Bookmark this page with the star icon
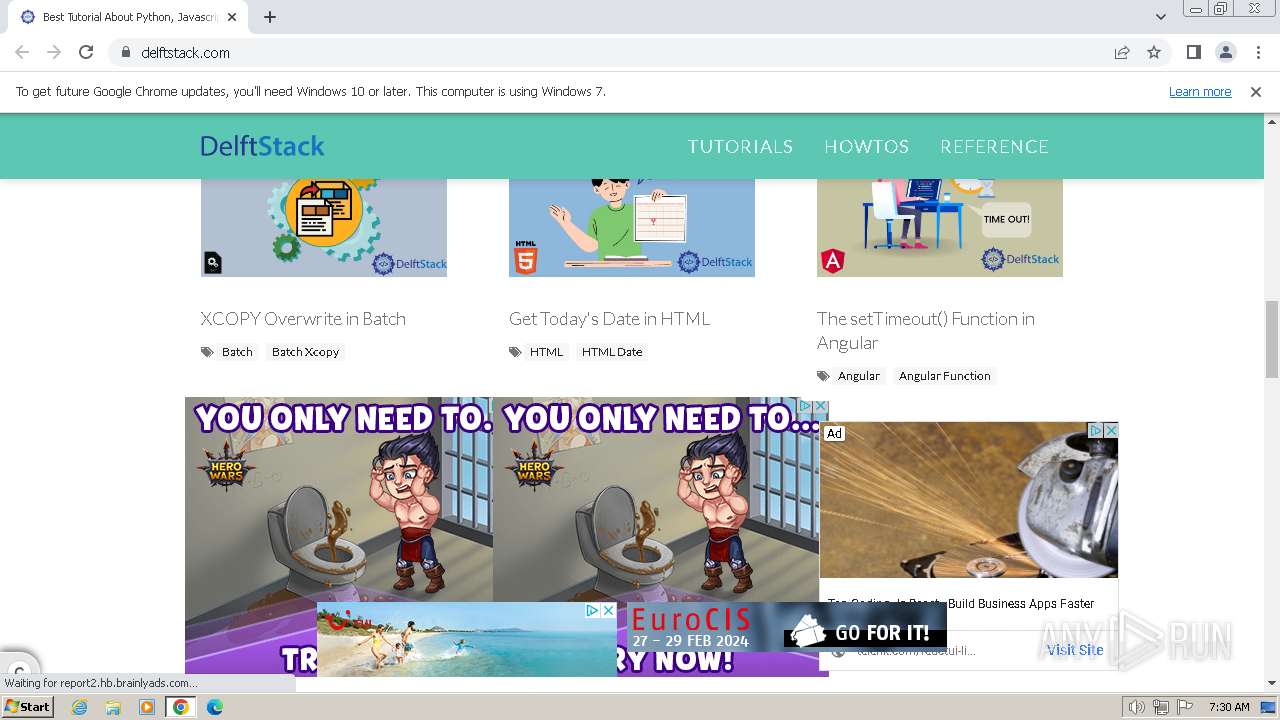The height and width of the screenshot is (720, 1280). 1154,52
